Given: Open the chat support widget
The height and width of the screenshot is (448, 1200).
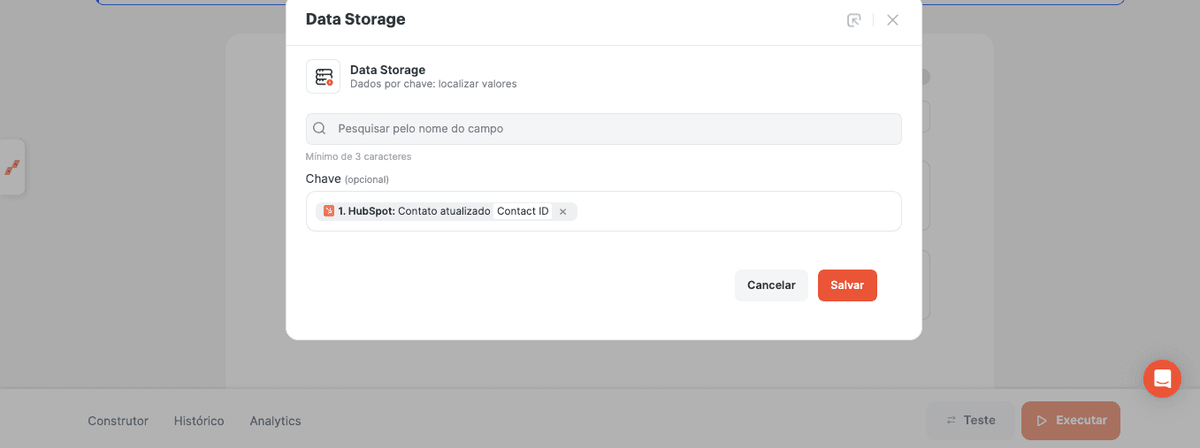Looking at the screenshot, I should click(1162, 379).
